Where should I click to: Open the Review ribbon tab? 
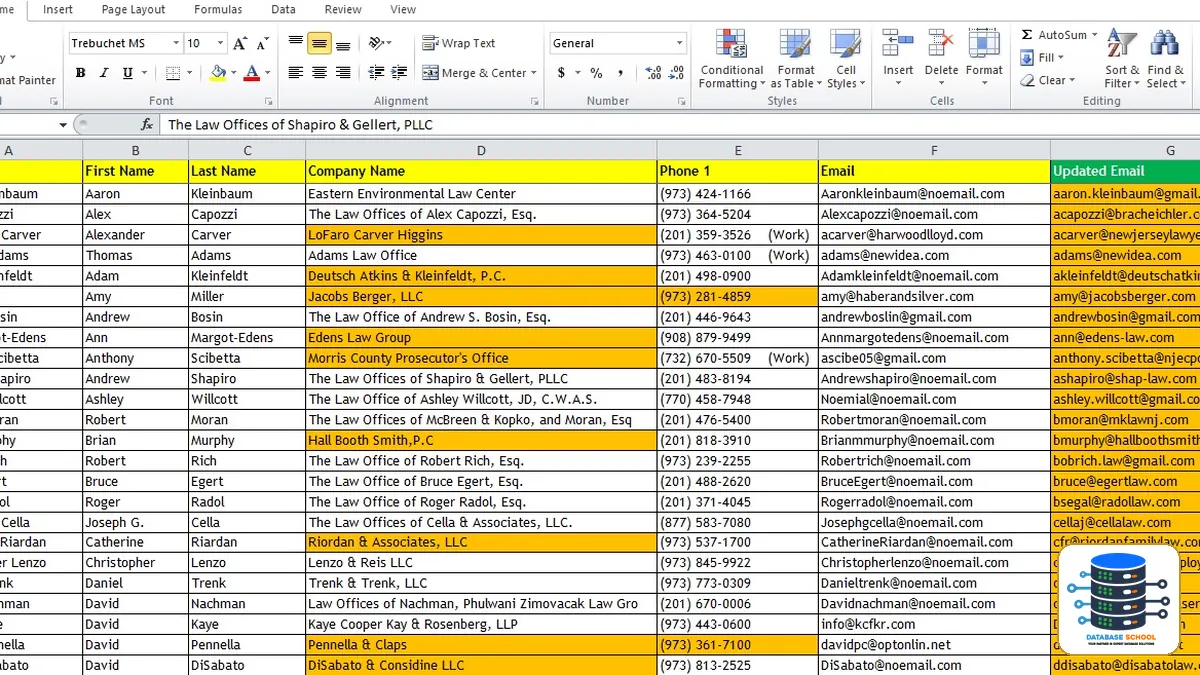pos(343,10)
